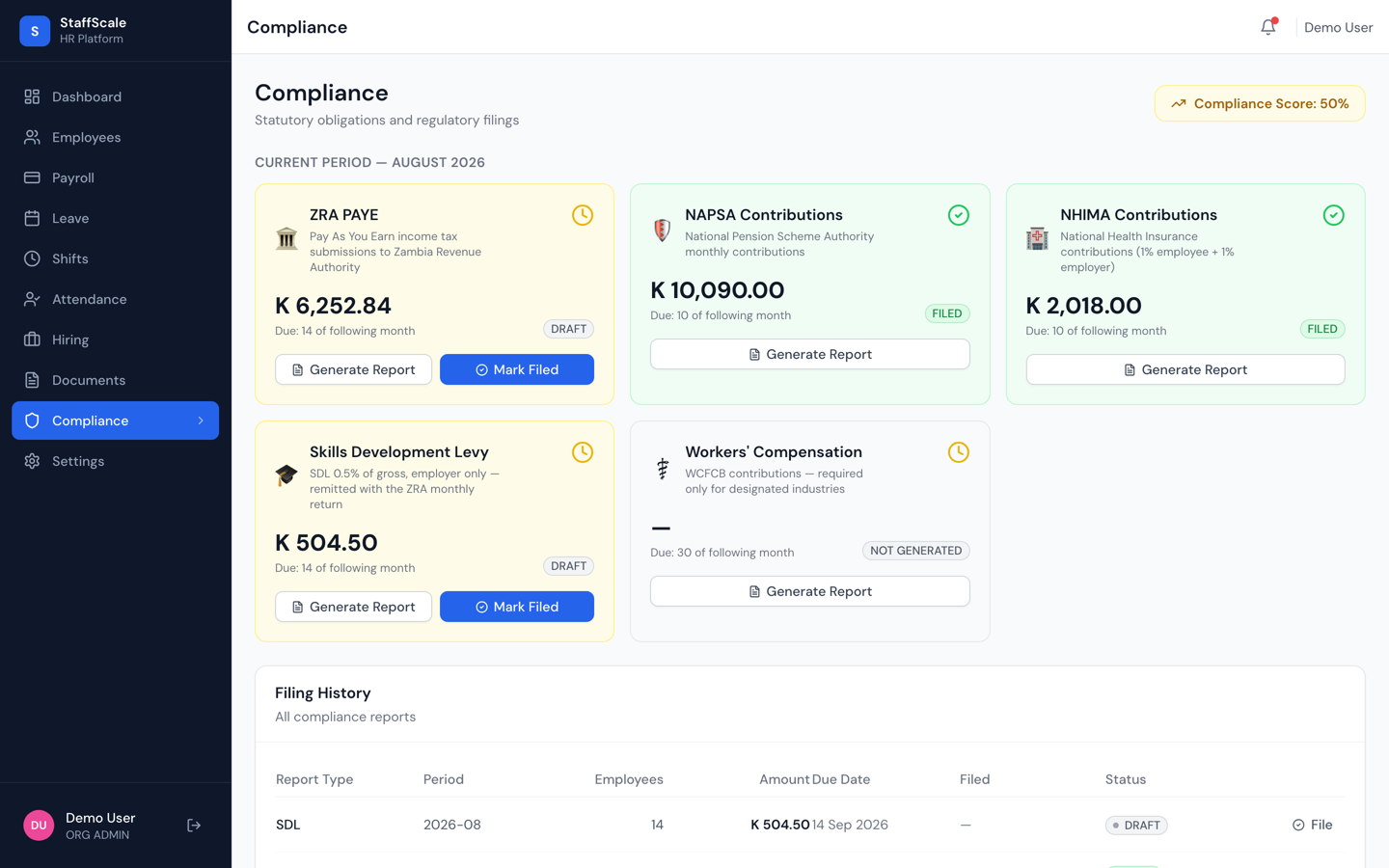Click the Report Type column header
Screen dimensions: 1389x868
(314, 779)
